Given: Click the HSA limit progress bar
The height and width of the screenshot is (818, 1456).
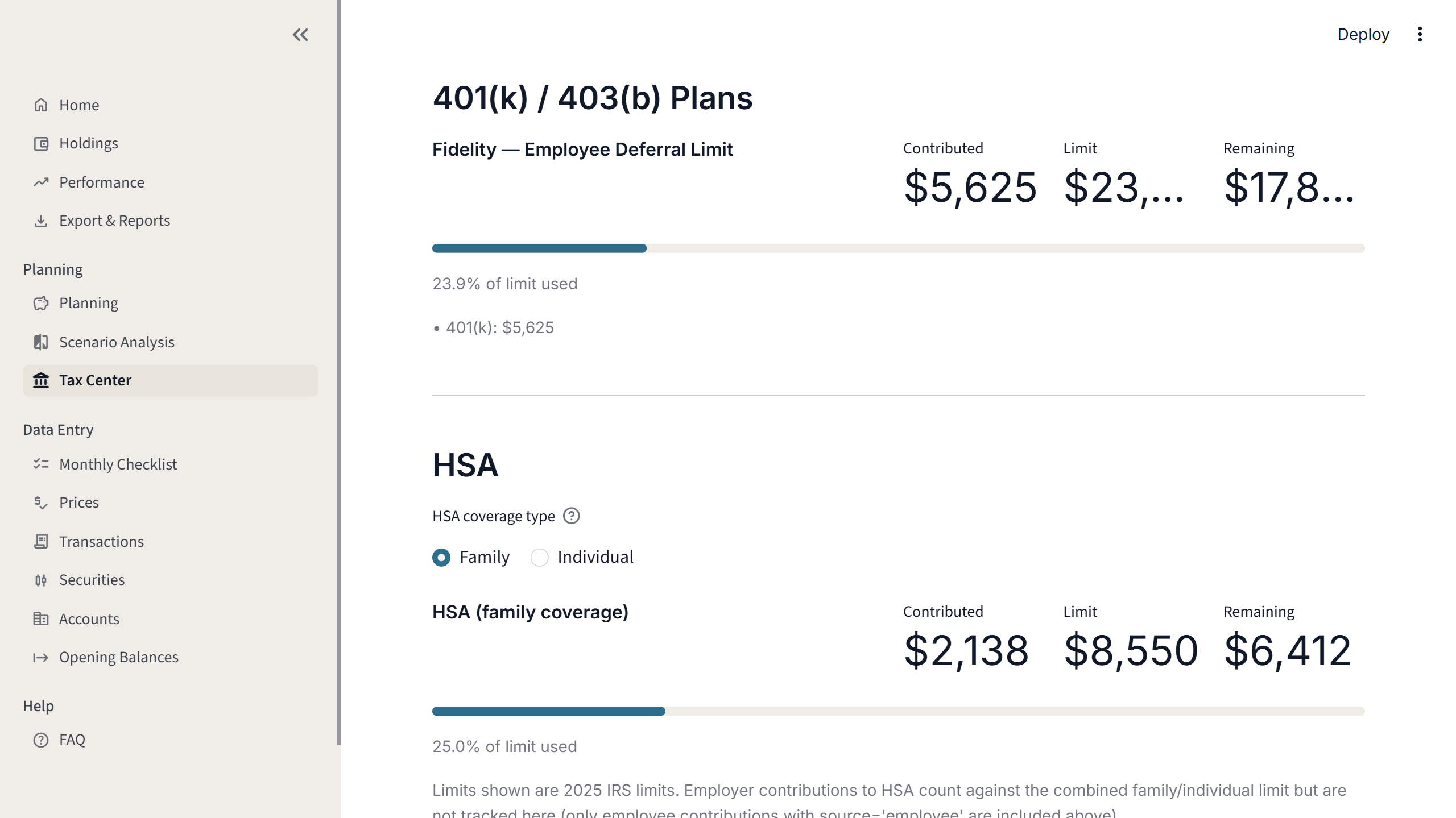Looking at the screenshot, I should click(898, 711).
